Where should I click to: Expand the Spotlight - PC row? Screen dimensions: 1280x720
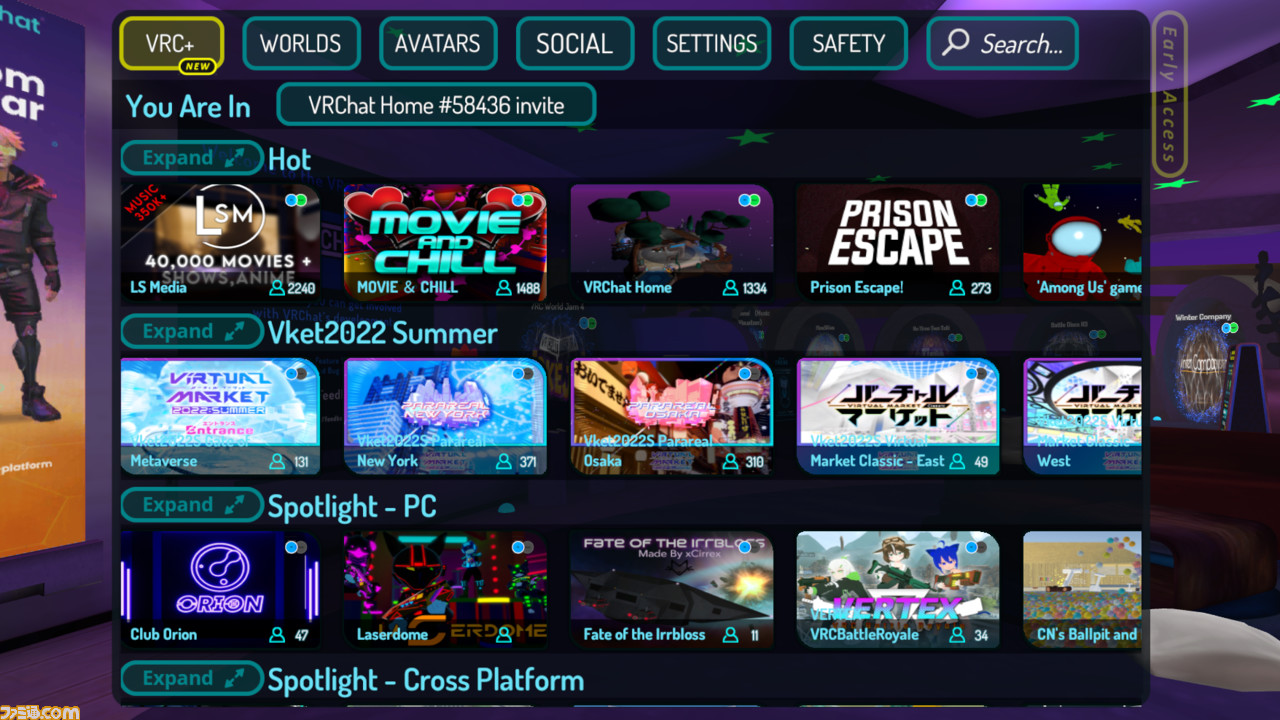(x=192, y=505)
